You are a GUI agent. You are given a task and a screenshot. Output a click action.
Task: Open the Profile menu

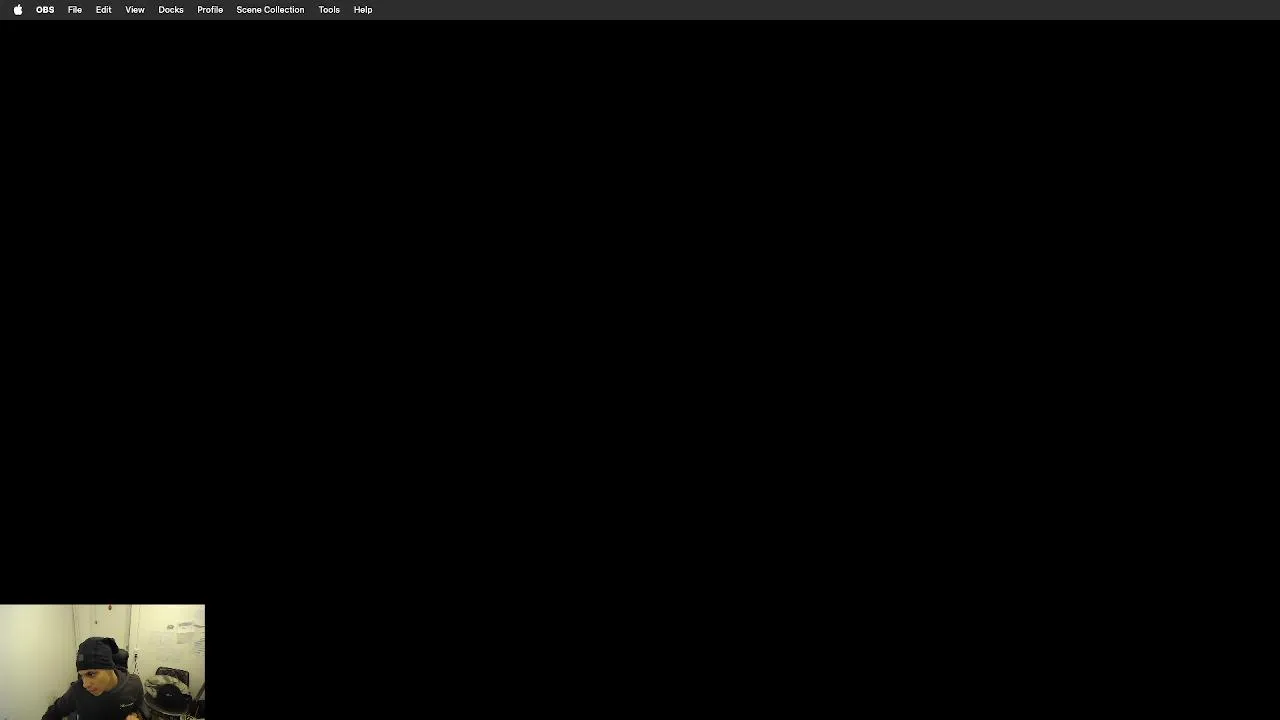[x=210, y=10]
